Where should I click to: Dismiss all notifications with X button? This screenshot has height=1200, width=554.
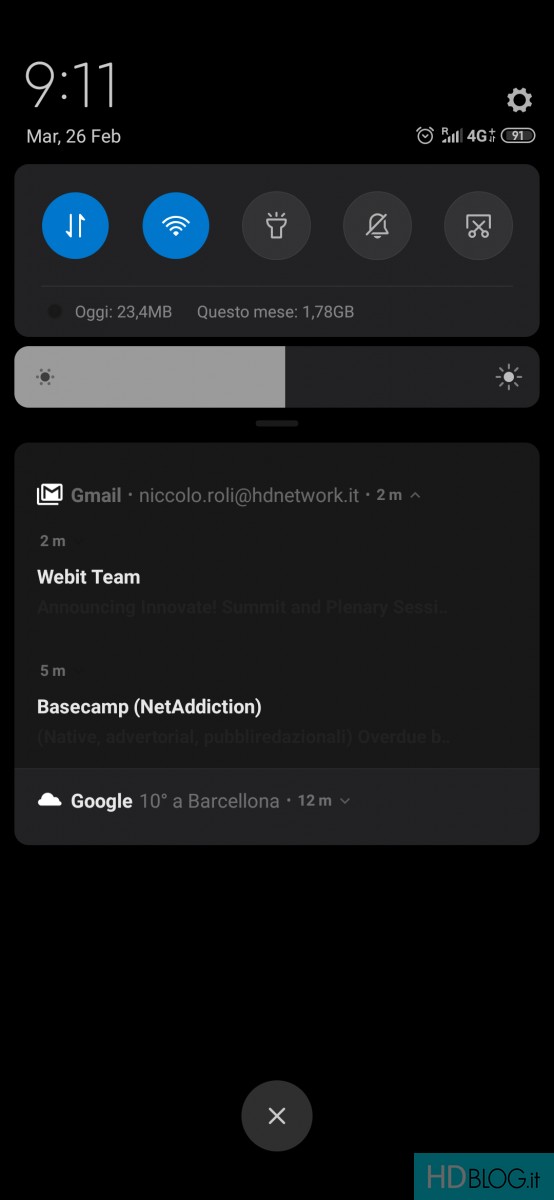(277, 1116)
